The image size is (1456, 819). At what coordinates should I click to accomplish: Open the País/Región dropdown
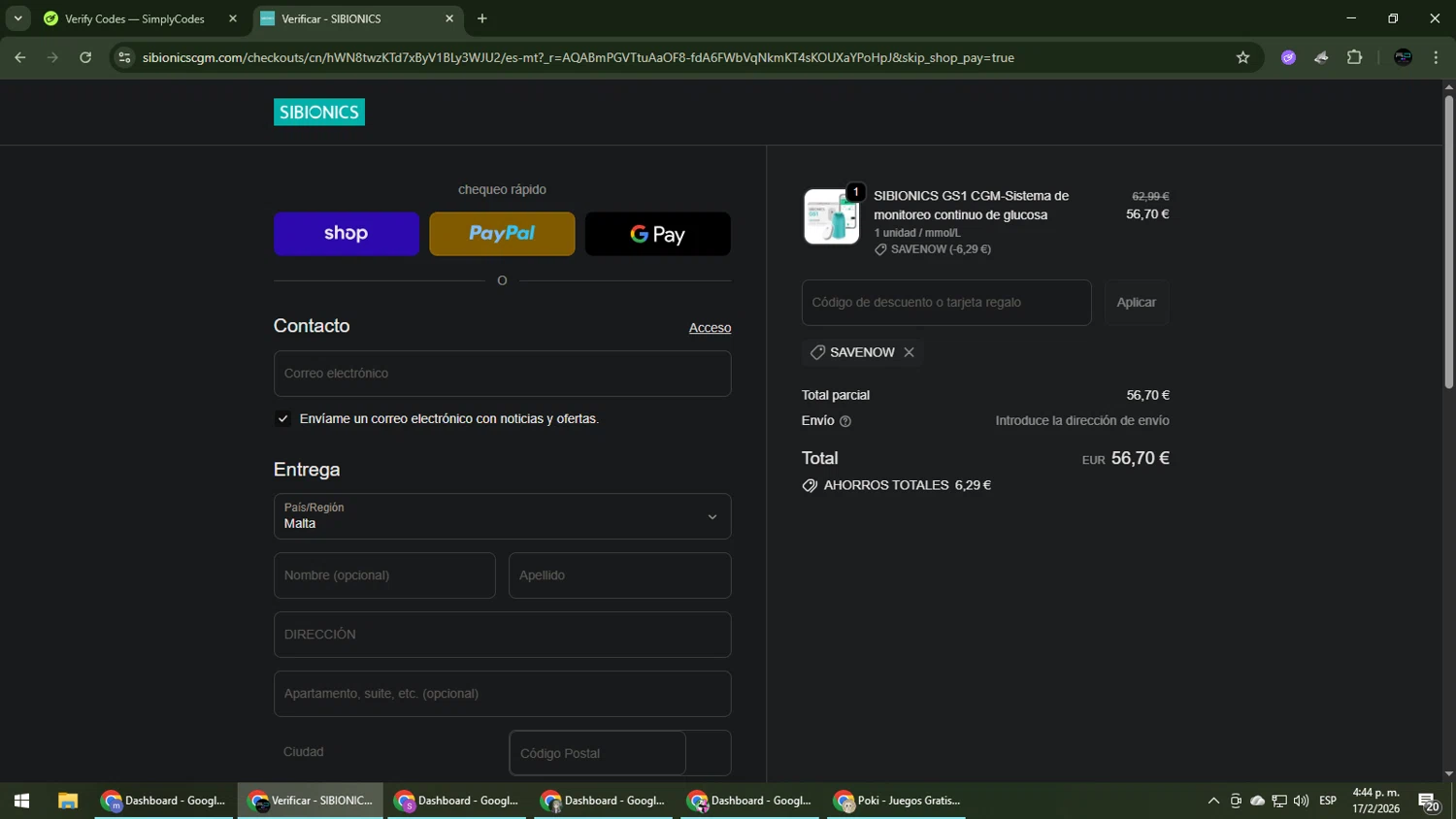[x=503, y=516]
